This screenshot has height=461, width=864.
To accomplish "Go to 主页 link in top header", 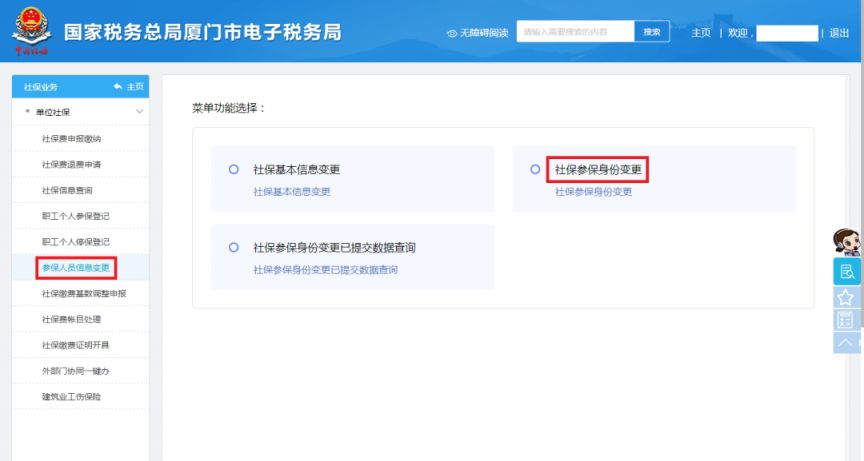I will (x=701, y=33).
